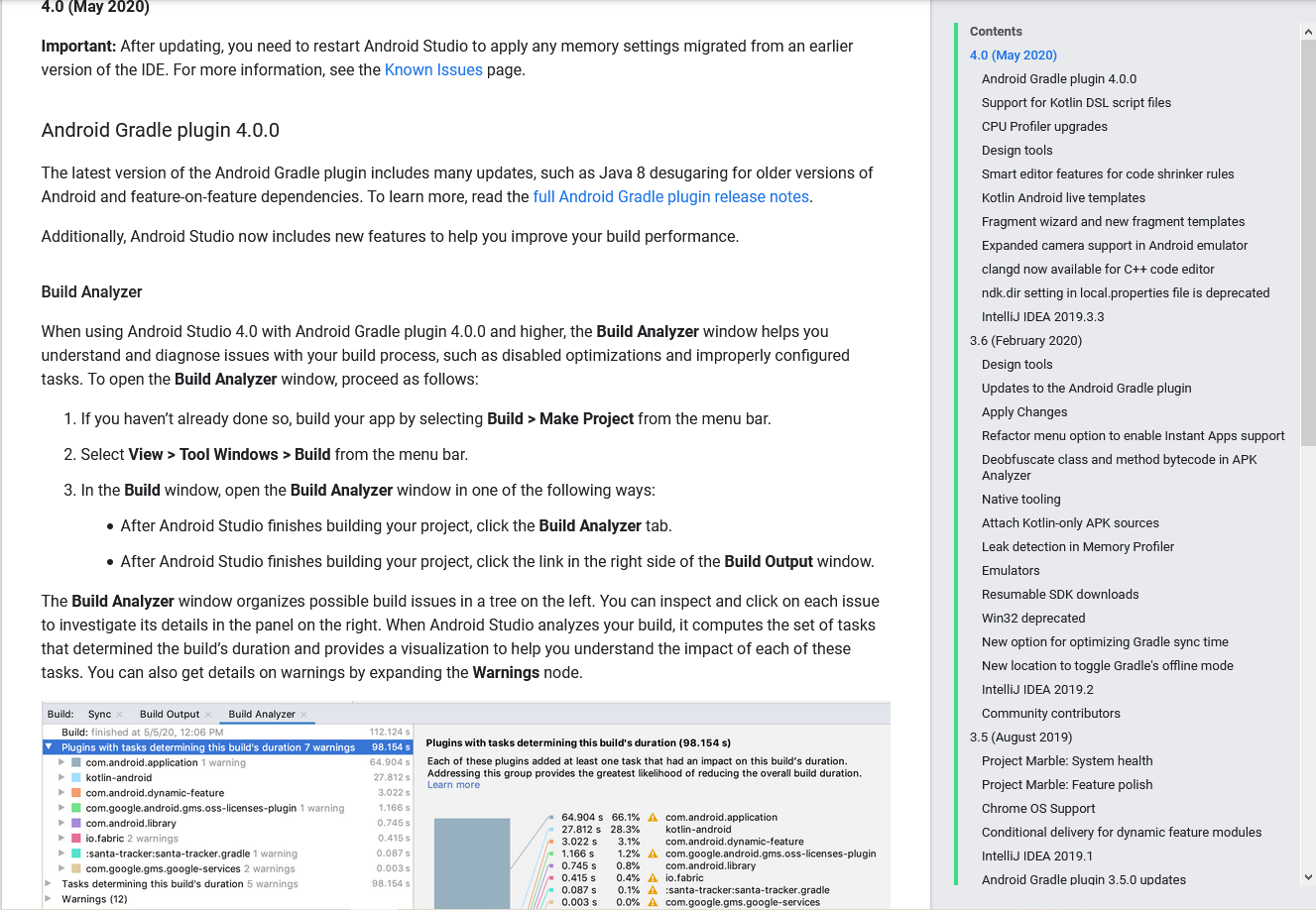Go to CPU Profiler upgrades section

[1044, 127]
